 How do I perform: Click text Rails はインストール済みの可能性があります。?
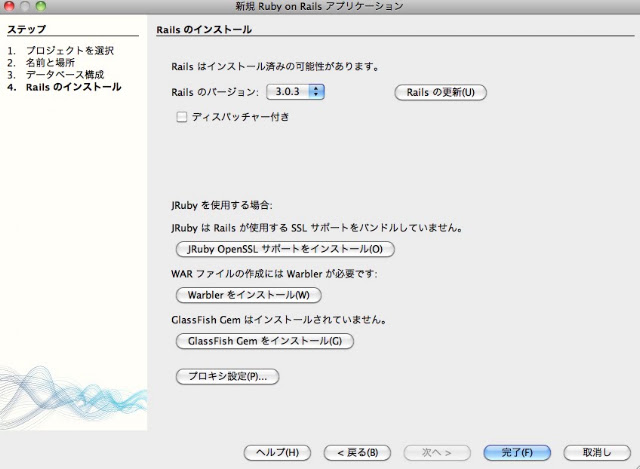tap(276, 67)
